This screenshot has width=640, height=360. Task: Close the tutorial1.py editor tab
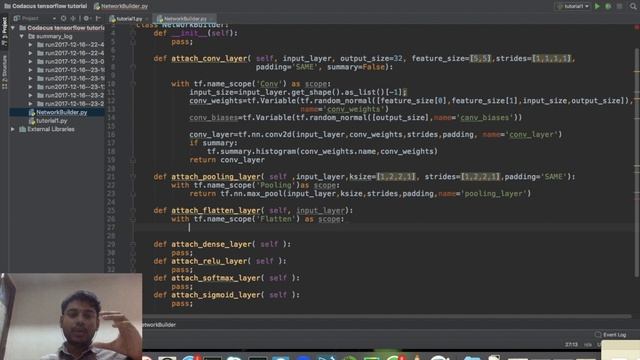tap(147, 19)
